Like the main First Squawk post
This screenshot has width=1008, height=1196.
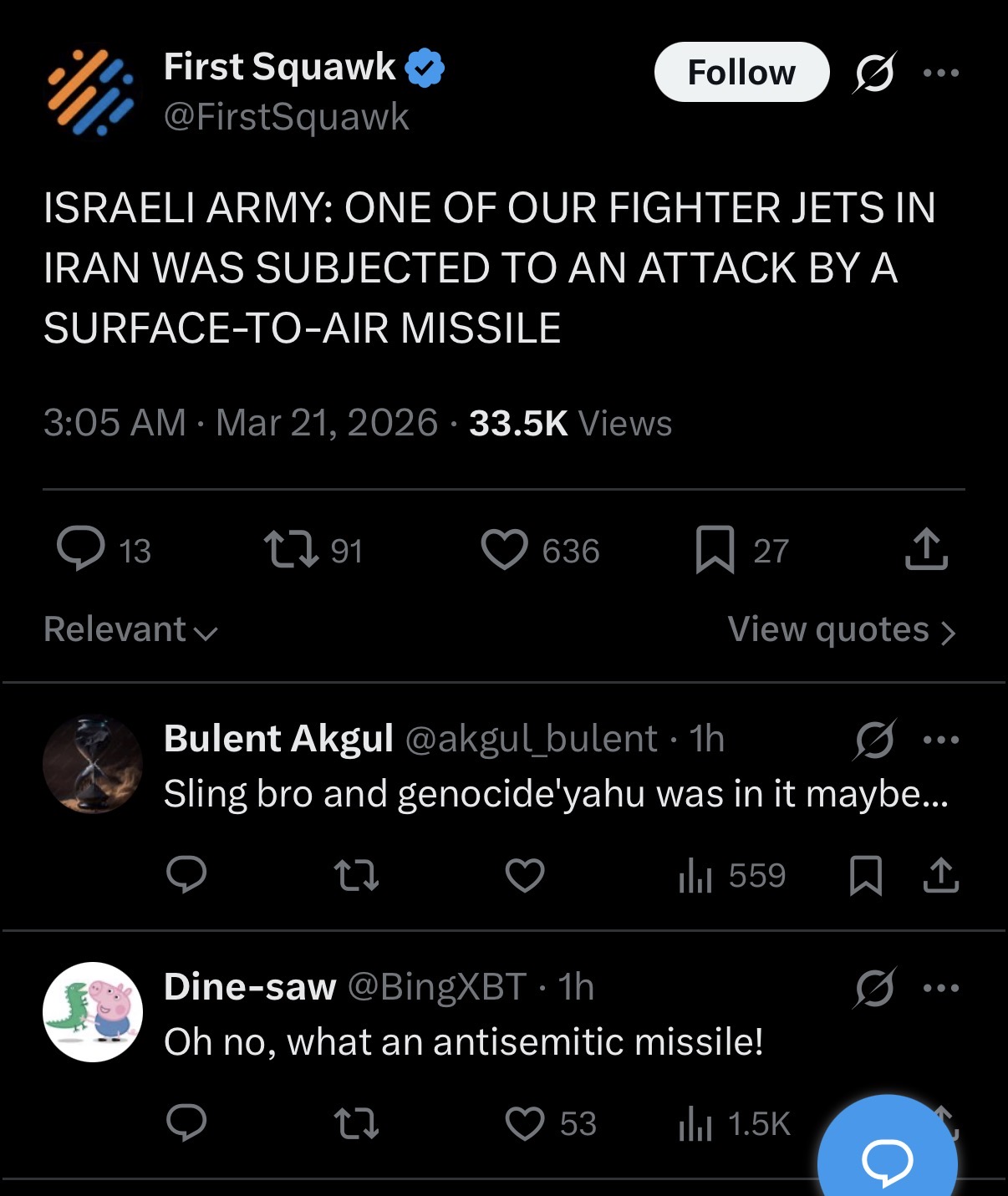tap(505, 550)
